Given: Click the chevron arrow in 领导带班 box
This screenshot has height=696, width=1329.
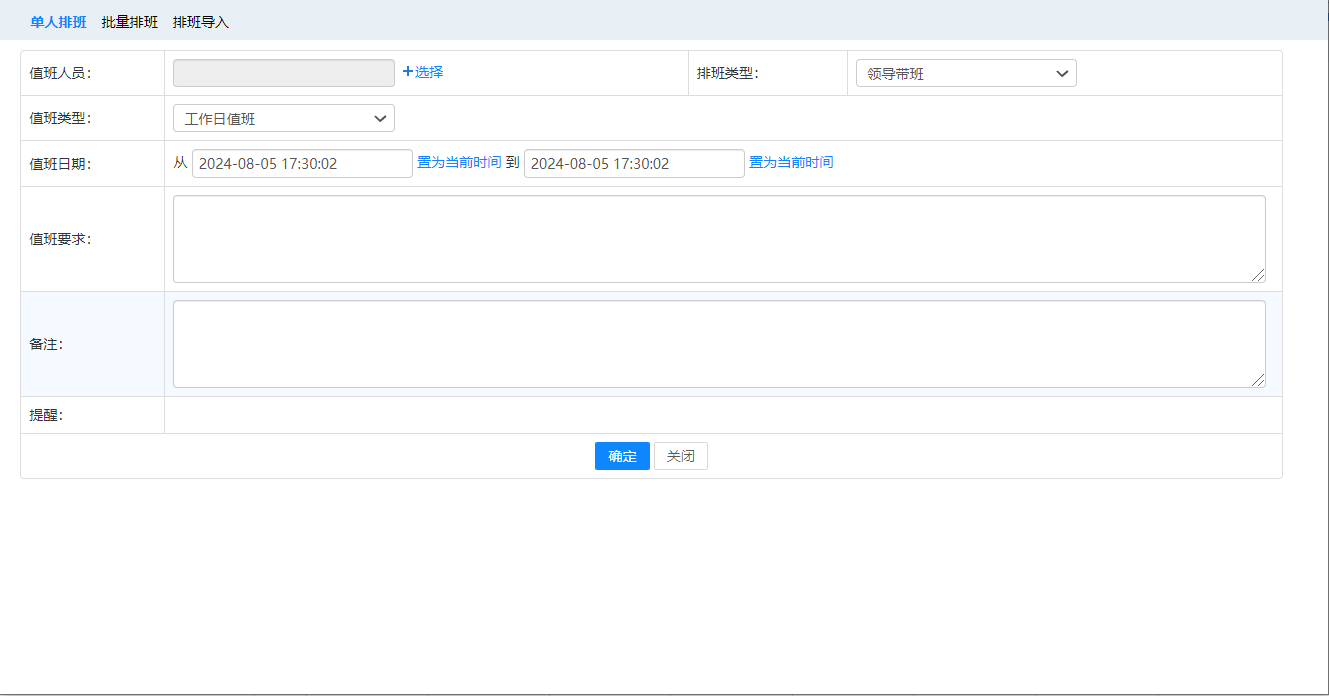Looking at the screenshot, I should (x=1061, y=74).
